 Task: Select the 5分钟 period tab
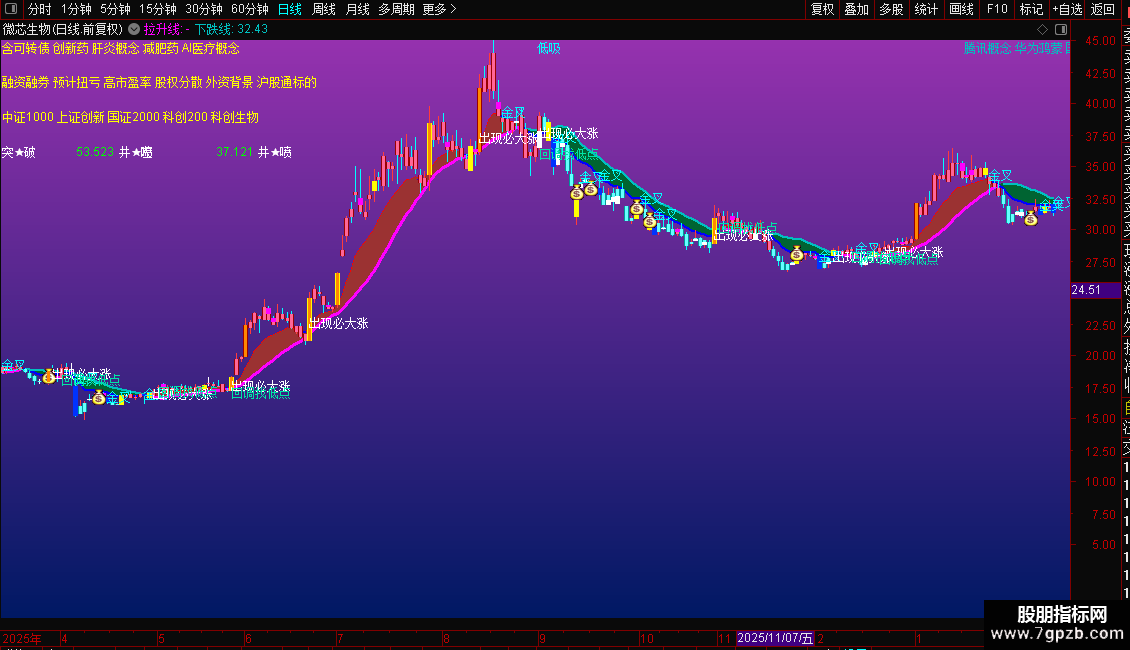[x=115, y=9]
